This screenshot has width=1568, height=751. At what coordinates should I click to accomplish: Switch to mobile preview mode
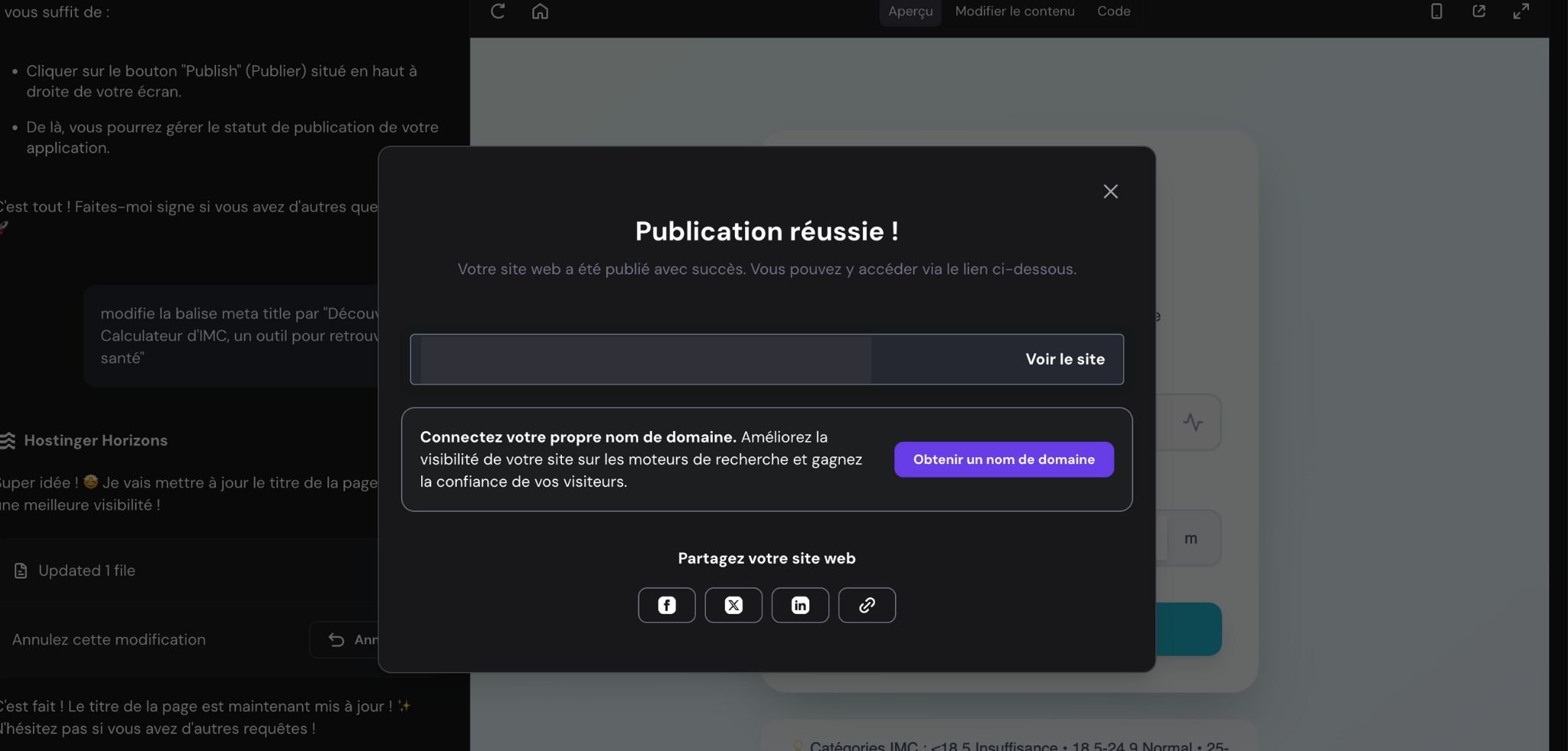tap(1436, 11)
